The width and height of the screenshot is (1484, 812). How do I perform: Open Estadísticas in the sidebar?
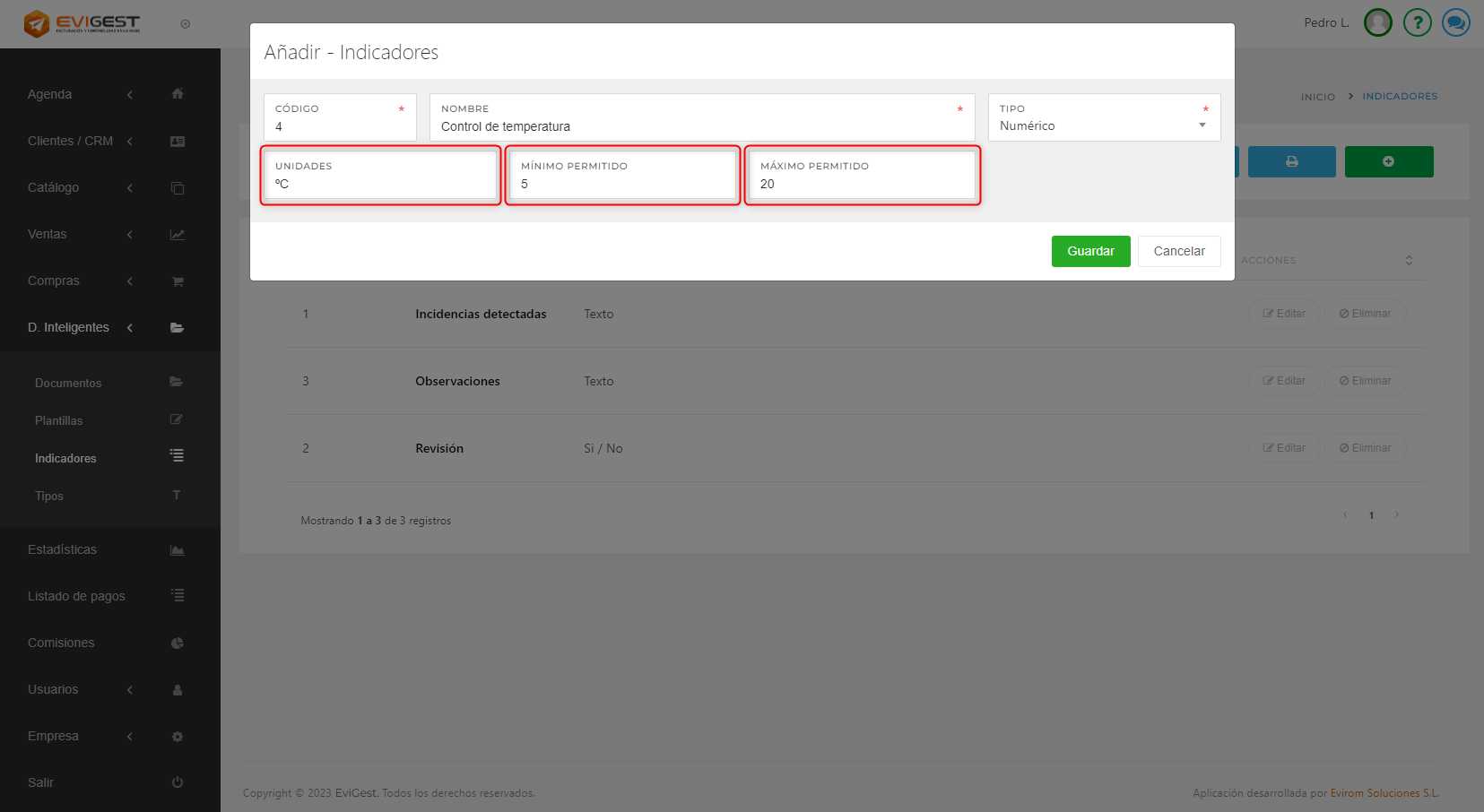pyautogui.click(x=63, y=549)
